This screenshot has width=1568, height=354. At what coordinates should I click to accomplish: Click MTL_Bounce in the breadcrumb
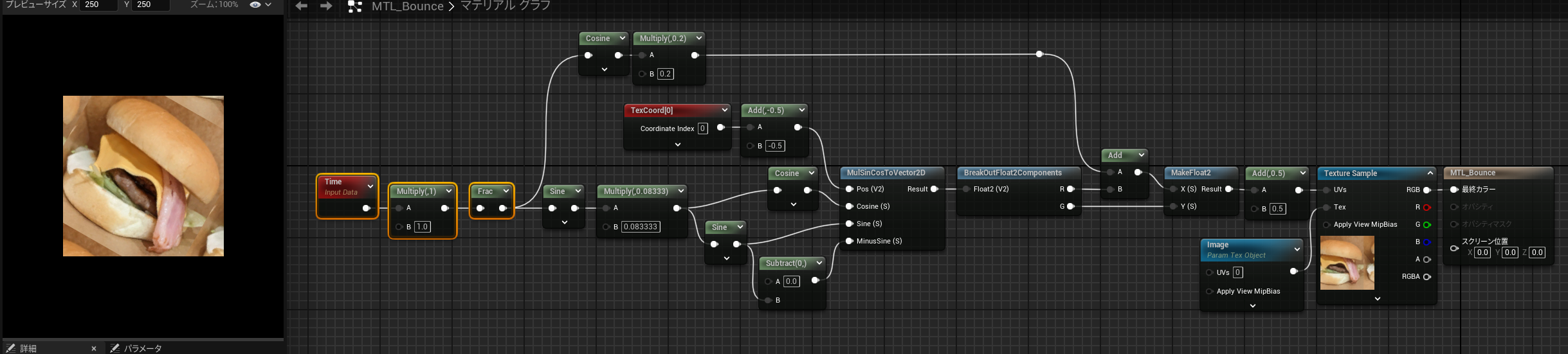click(408, 6)
